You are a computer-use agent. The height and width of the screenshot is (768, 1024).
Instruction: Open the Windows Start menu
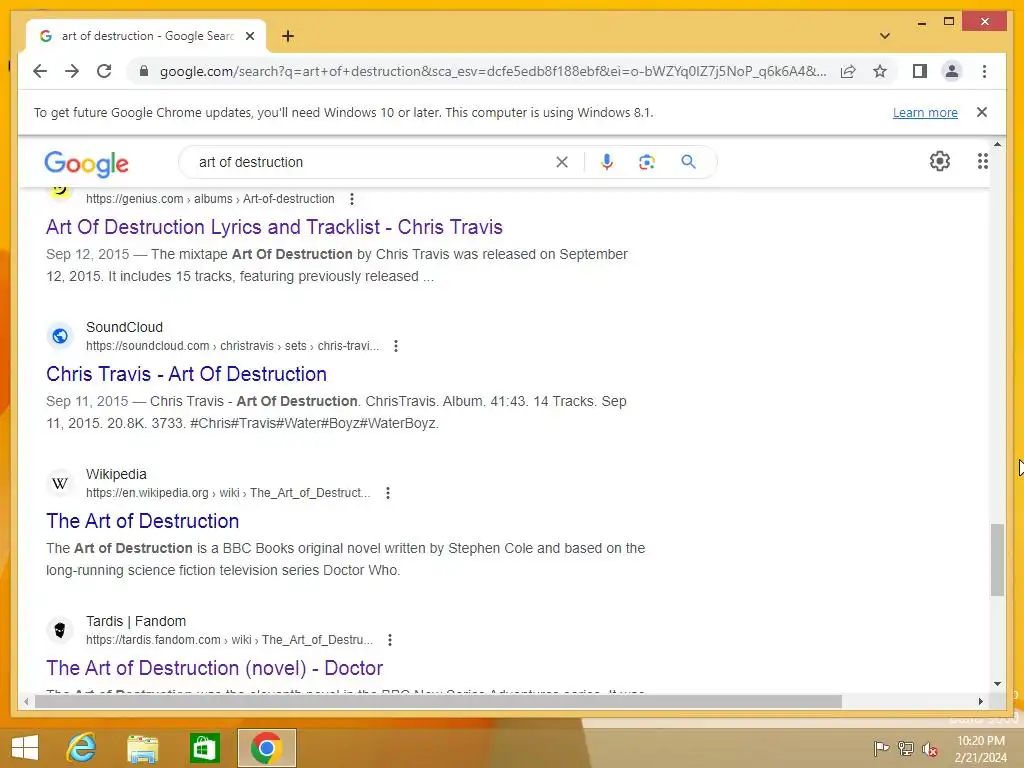point(25,748)
